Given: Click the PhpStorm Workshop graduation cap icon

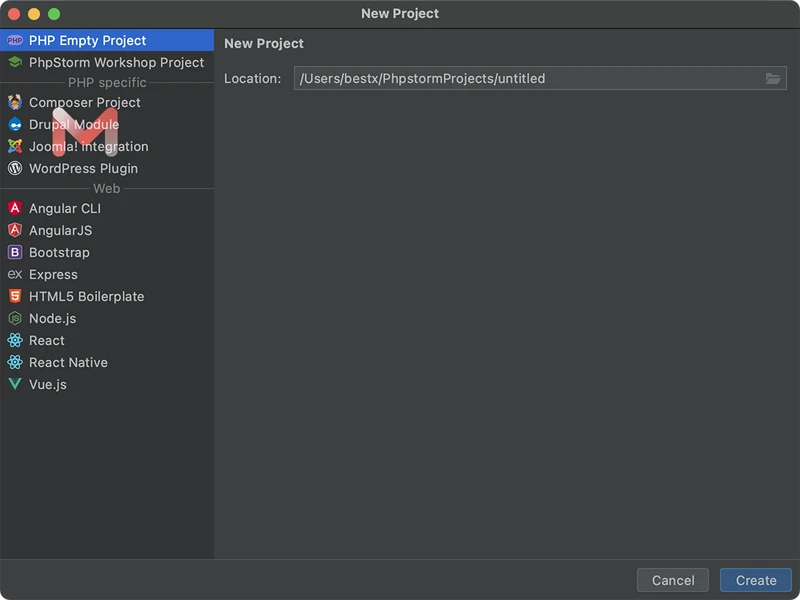Looking at the screenshot, I should pos(15,62).
